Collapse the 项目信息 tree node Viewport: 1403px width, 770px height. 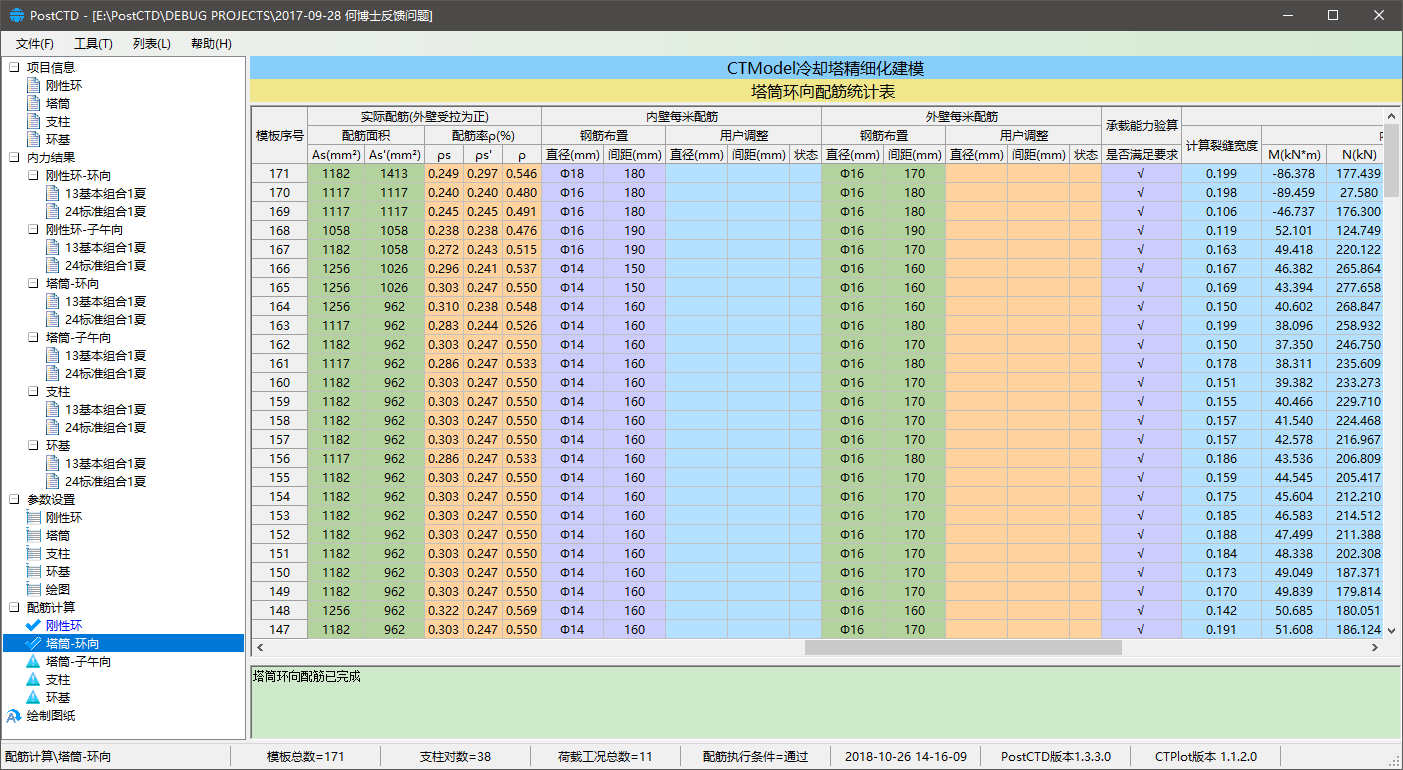[x=14, y=68]
